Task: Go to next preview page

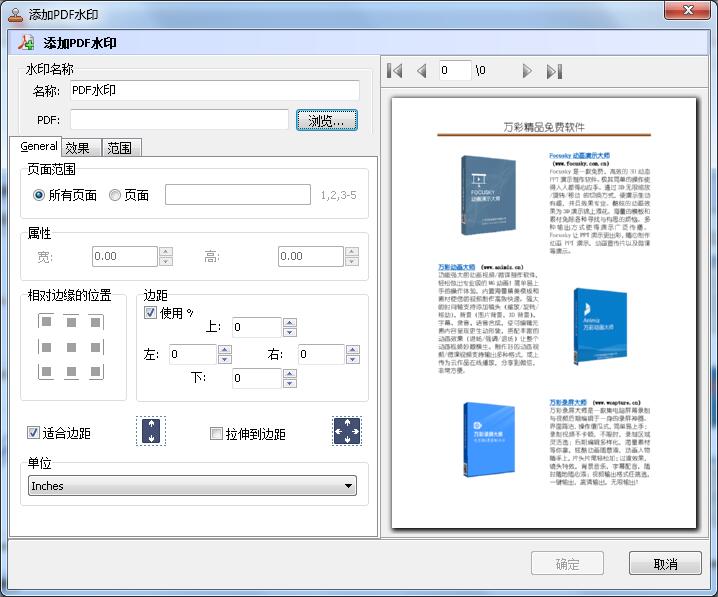Action: pos(527,71)
